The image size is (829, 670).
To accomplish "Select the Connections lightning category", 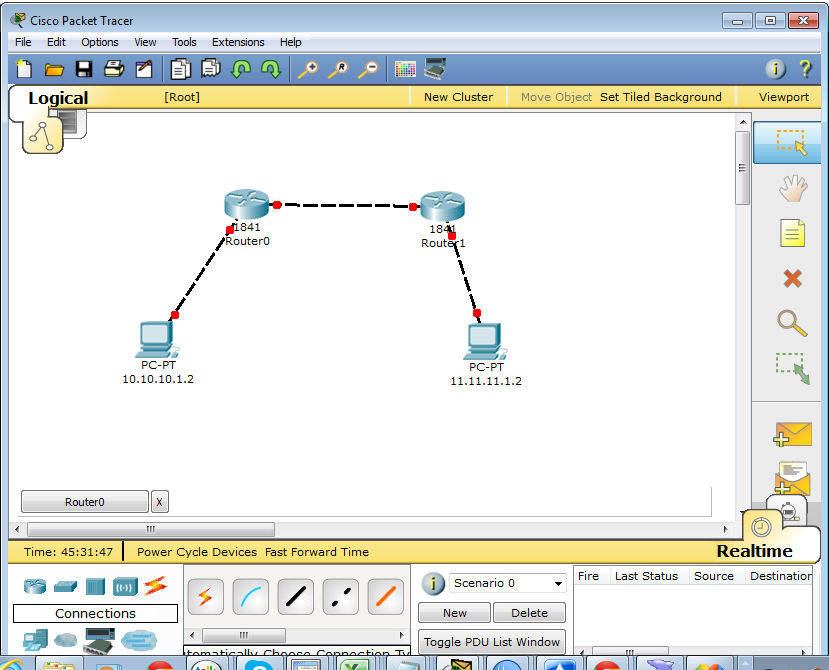I will (x=155, y=585).
